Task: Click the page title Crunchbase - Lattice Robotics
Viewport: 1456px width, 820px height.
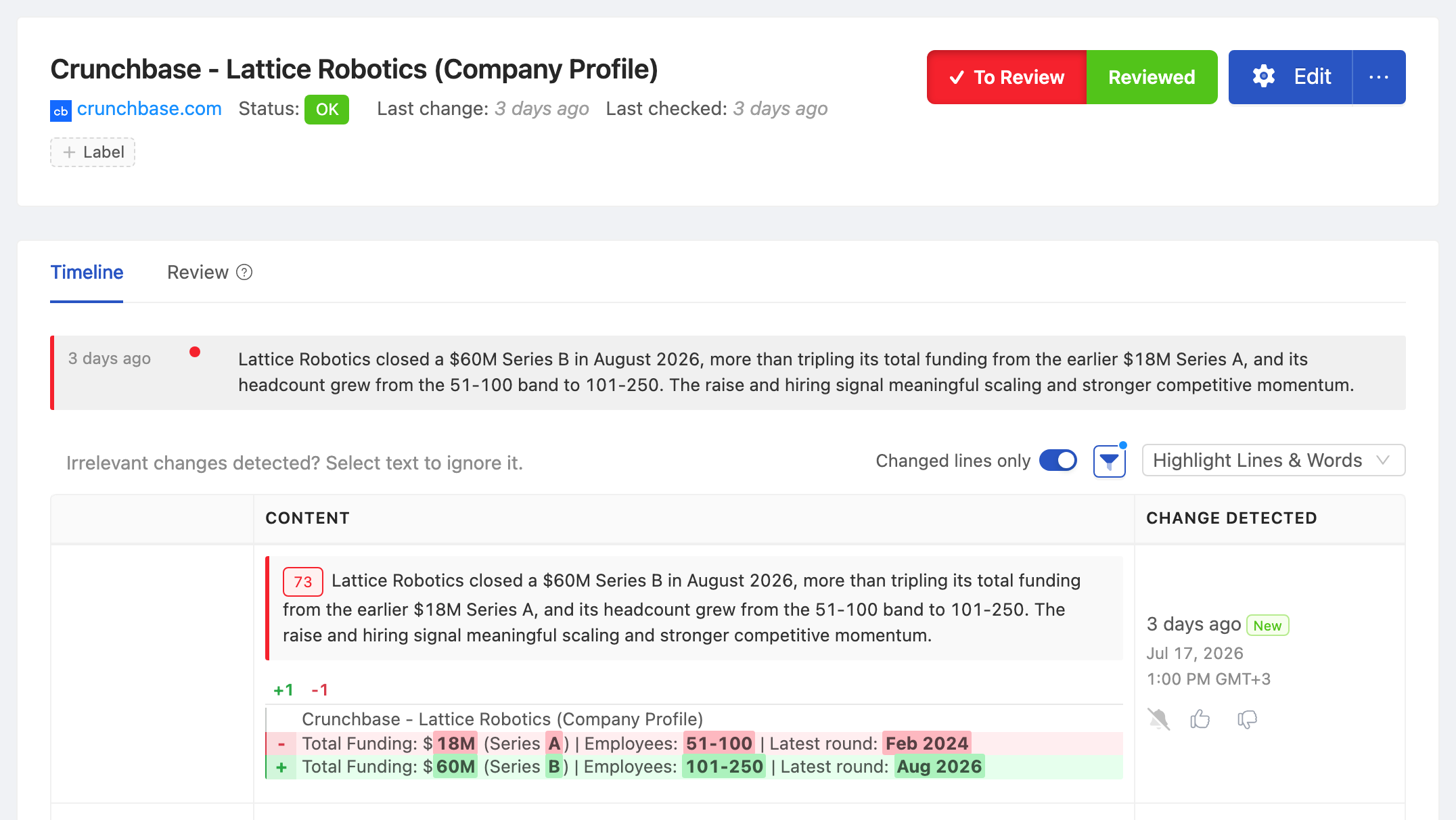Action: point(354,69)
